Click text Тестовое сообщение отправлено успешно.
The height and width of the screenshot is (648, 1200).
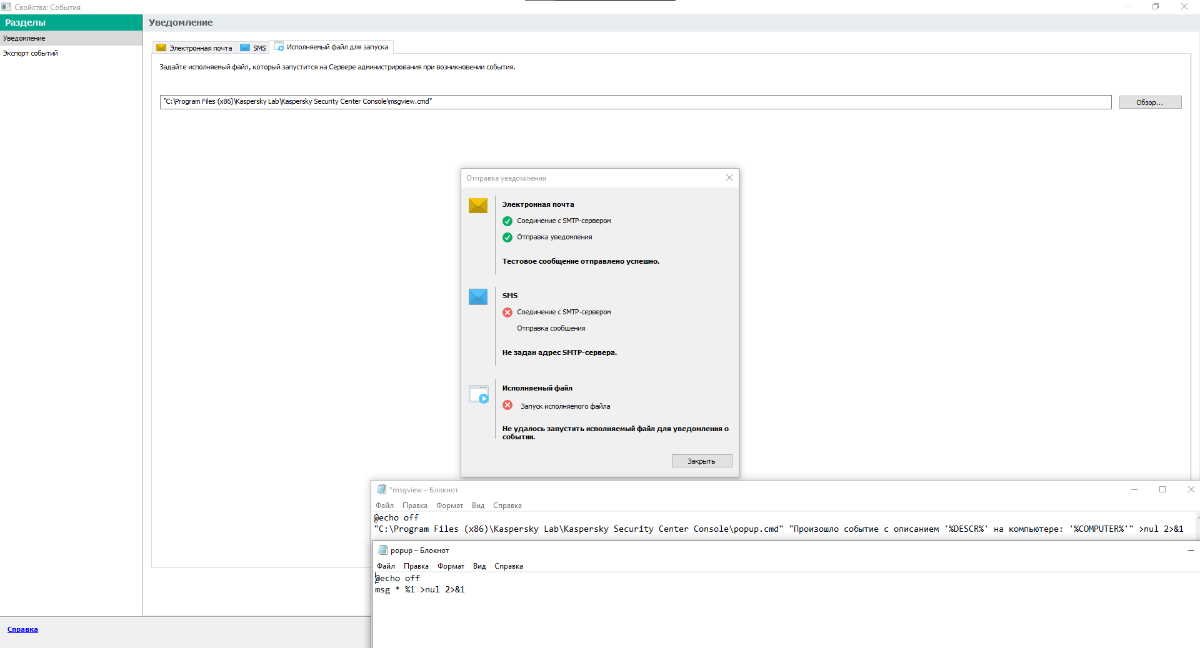[581, 261]
